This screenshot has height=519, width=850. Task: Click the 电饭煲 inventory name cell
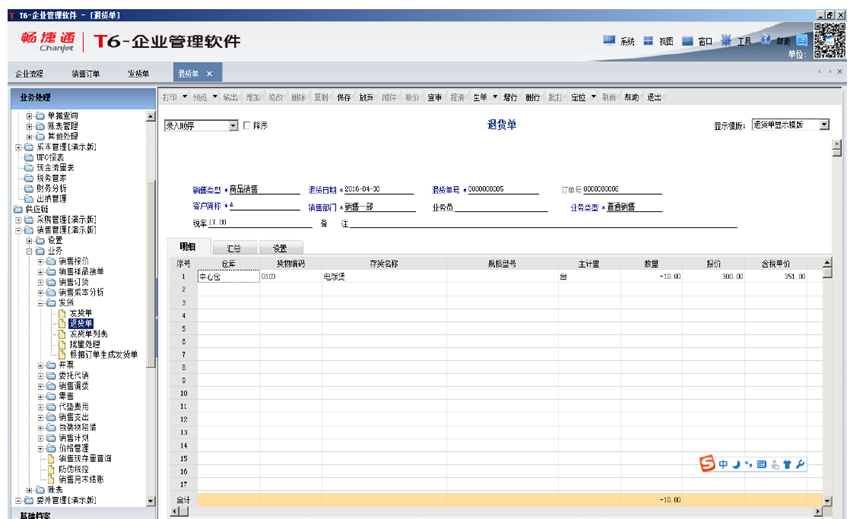(x=384, y=277)
